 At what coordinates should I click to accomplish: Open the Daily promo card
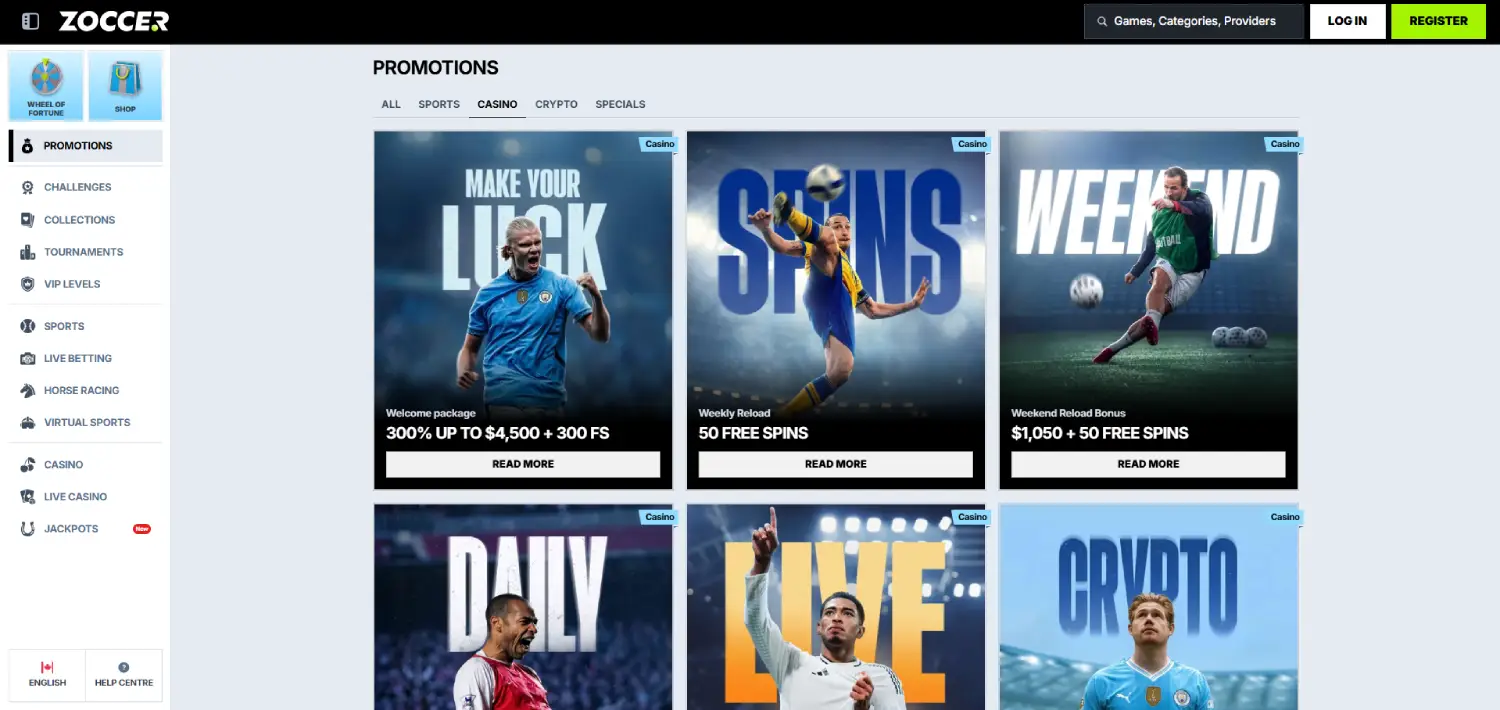coord(523,607)
